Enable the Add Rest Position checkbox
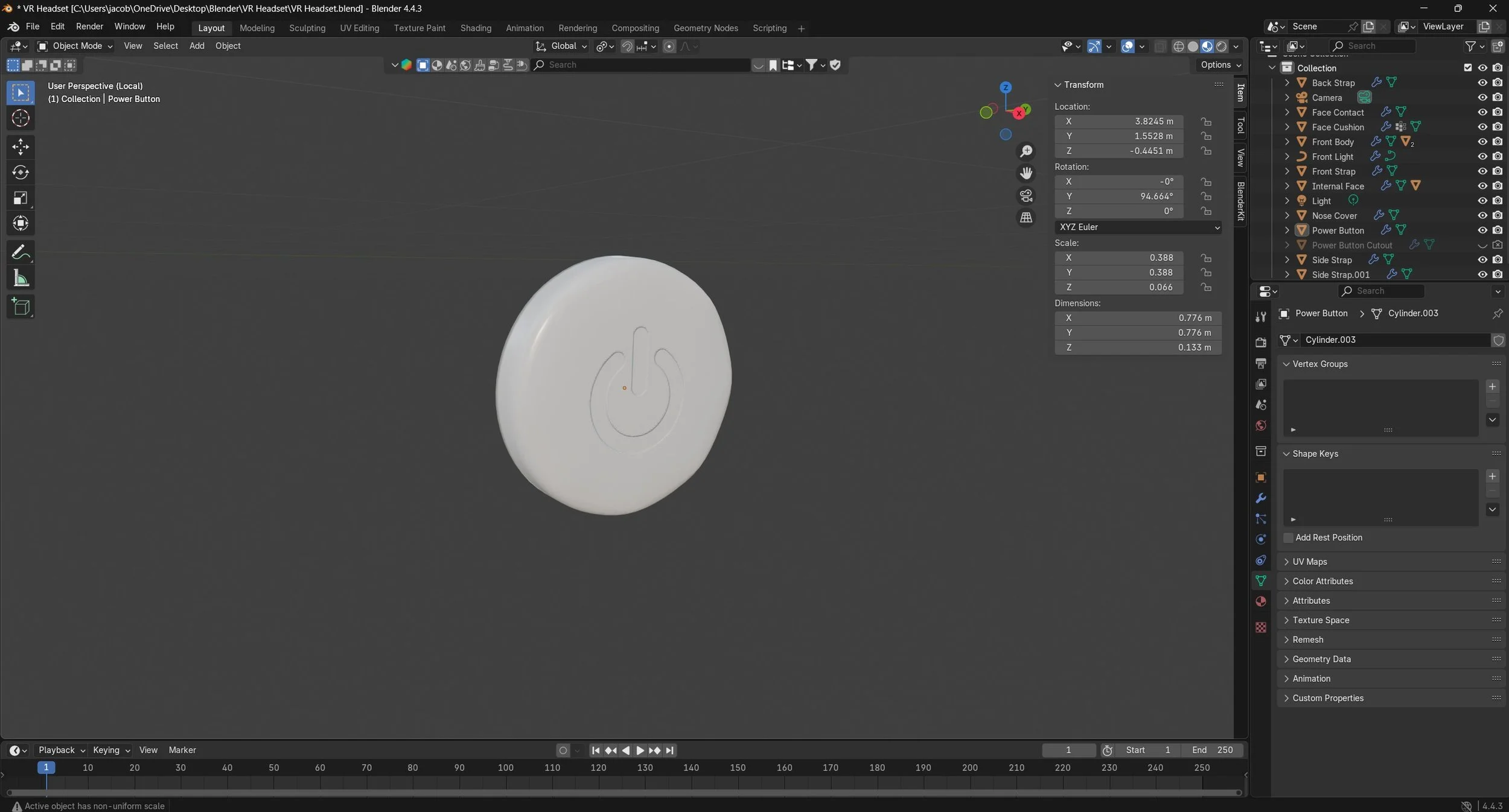This screenshot has width=1509, height=812. click(1288, 538)
